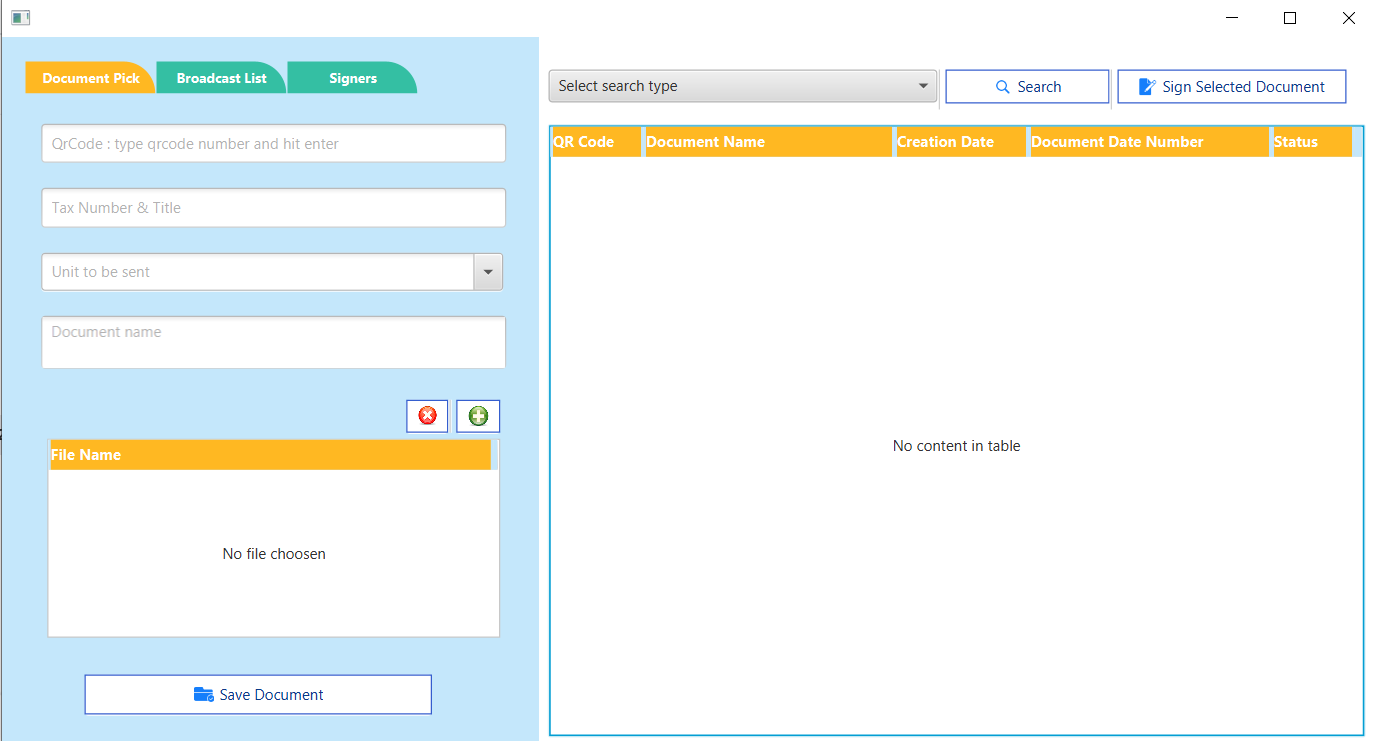The width and height of the screenshot is (1379, 741).
Task: Click the red remove file icon
Action: (x=427, y=416)
